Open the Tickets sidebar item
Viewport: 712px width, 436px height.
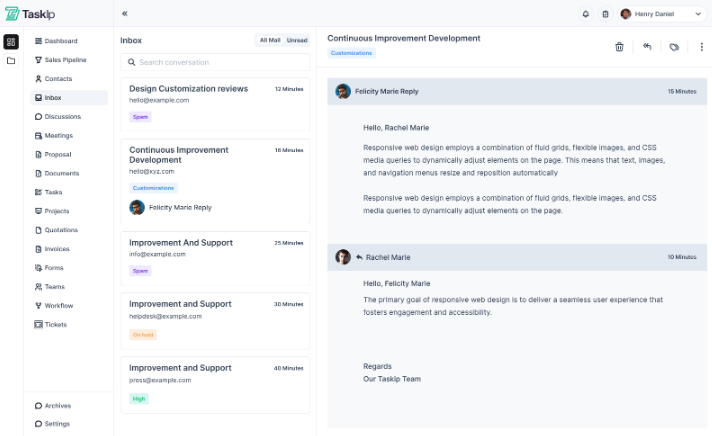point(55,324)
